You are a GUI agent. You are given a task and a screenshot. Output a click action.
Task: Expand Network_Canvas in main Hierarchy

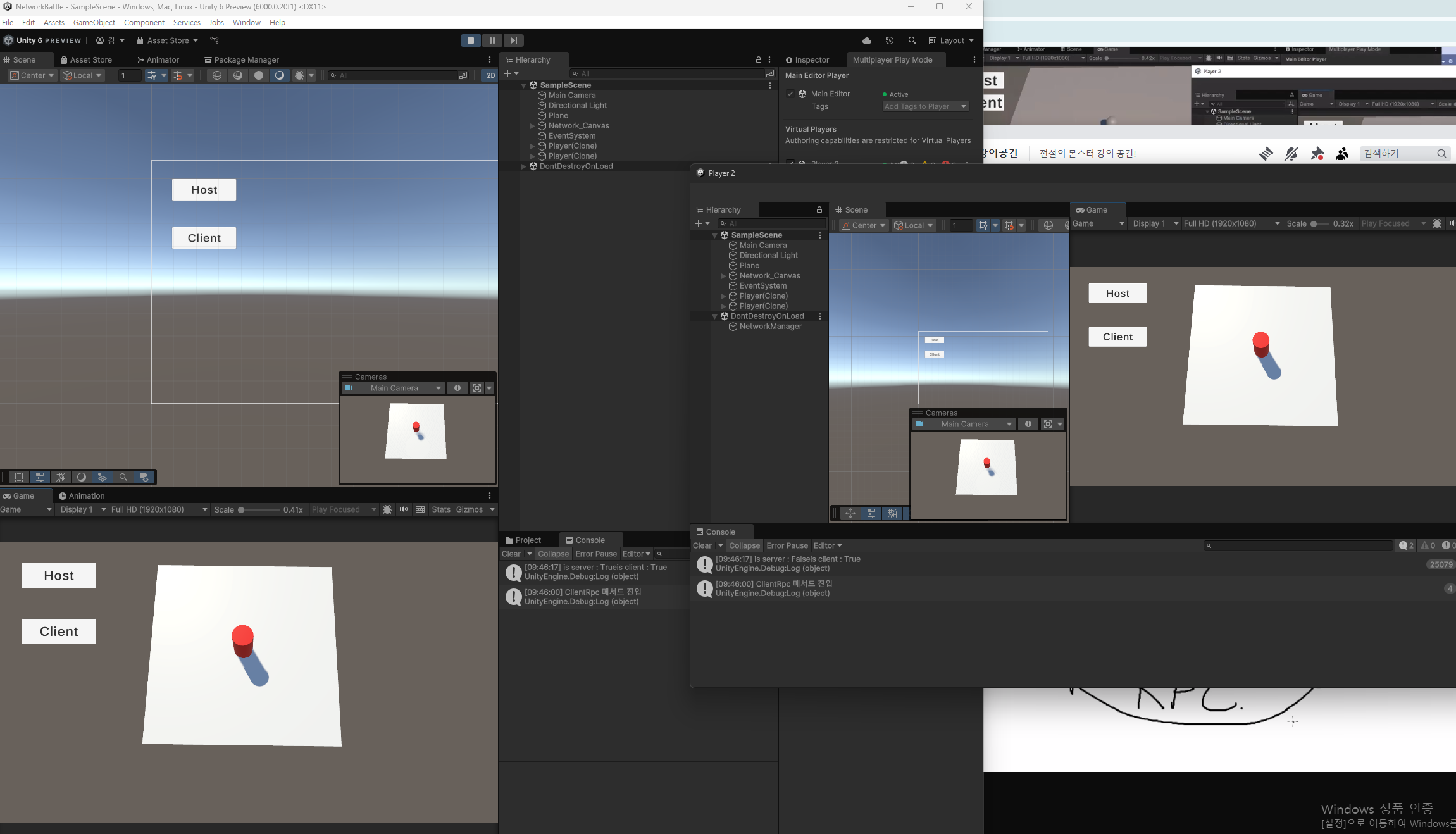pyautogui.click(x=532, y=126)
